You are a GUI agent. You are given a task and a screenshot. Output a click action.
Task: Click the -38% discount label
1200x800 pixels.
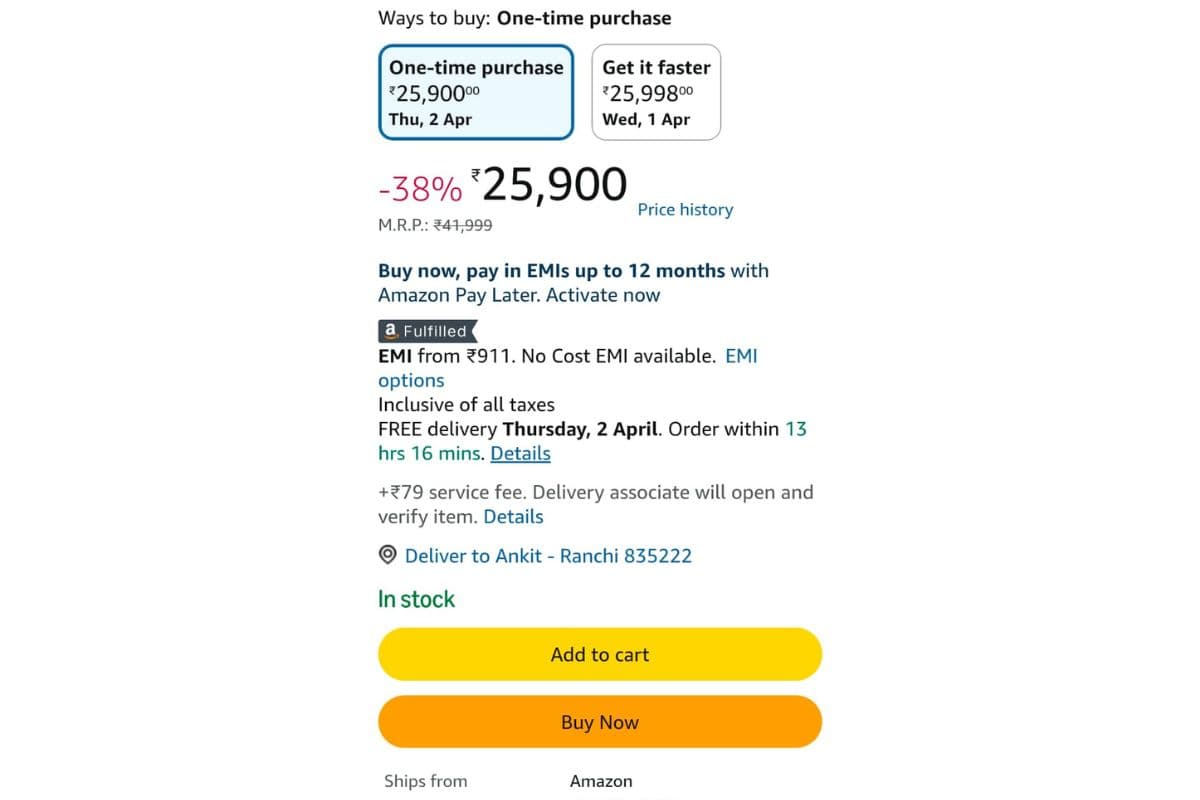coord(420,188)
